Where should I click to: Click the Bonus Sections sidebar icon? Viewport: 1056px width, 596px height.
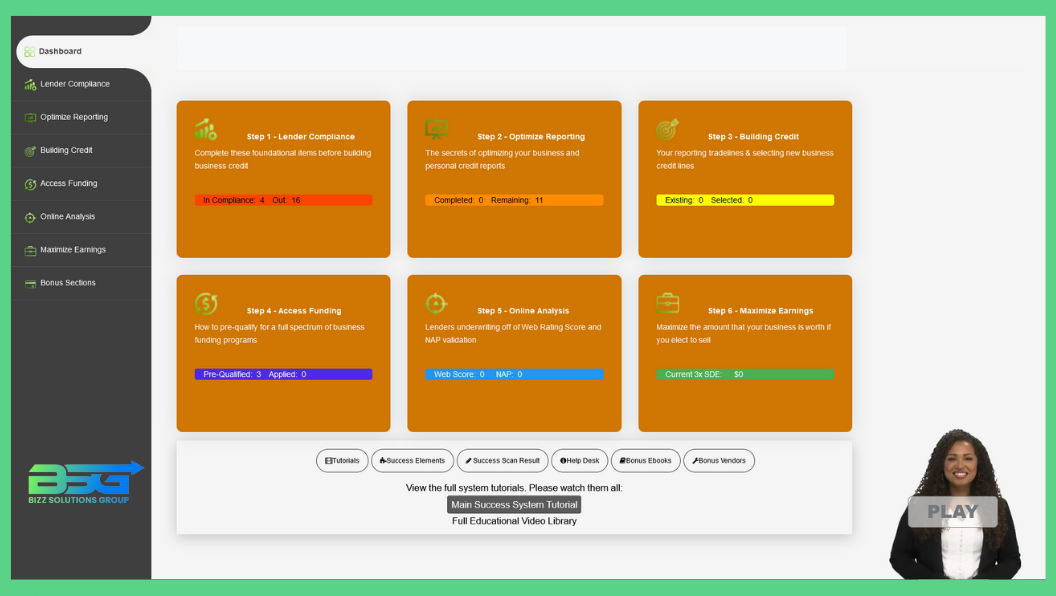pos(30,283)
